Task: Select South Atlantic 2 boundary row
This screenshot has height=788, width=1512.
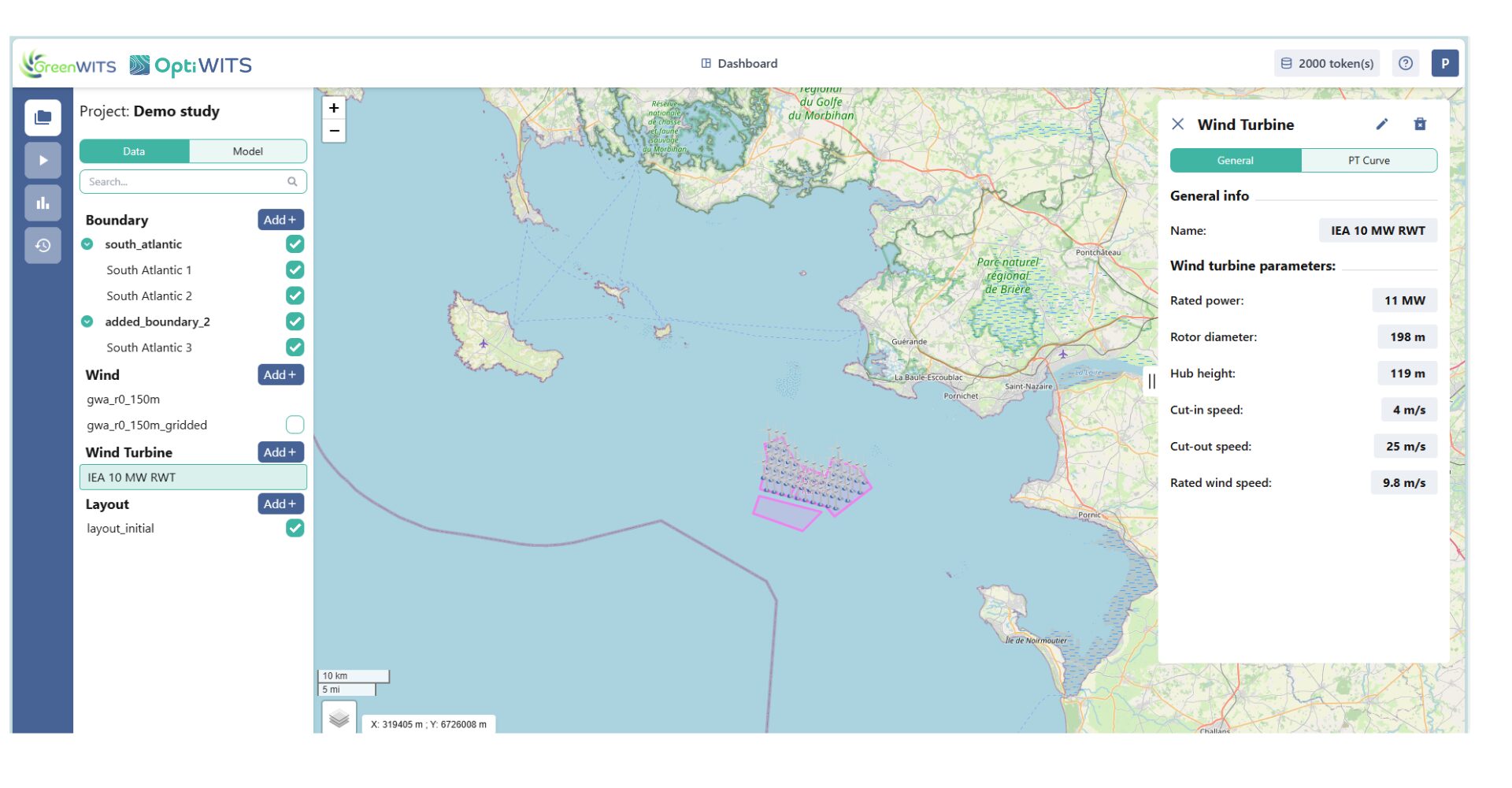Action: (x=150, y=296)
